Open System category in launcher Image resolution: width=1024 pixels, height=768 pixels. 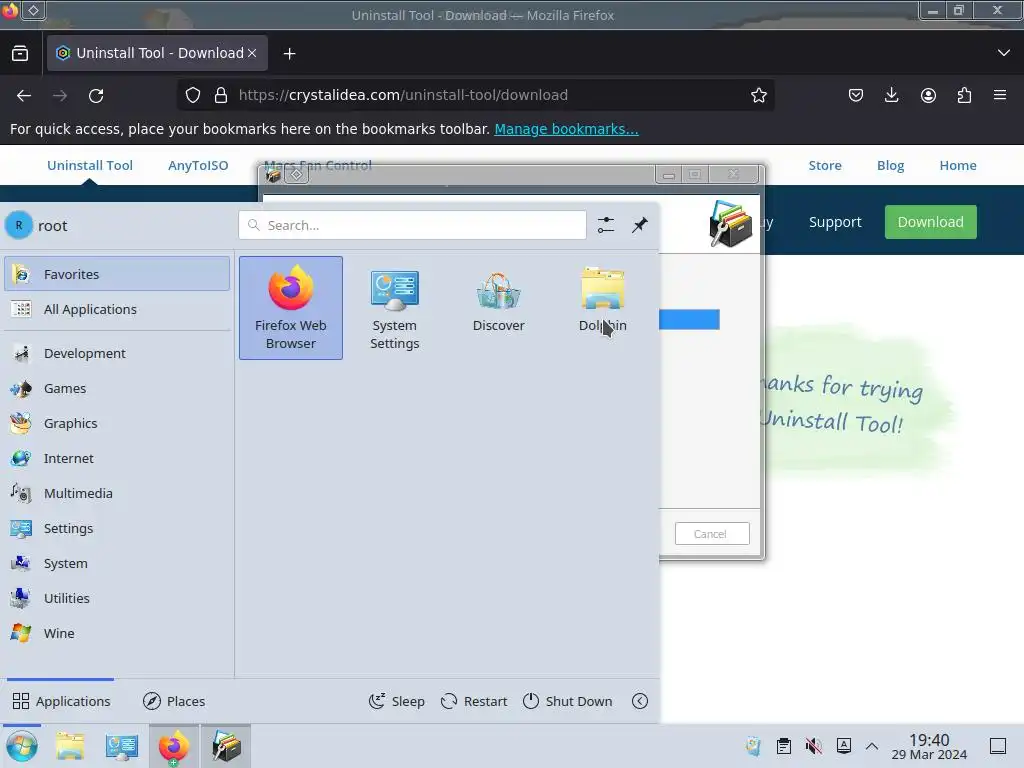coord(117,563)
